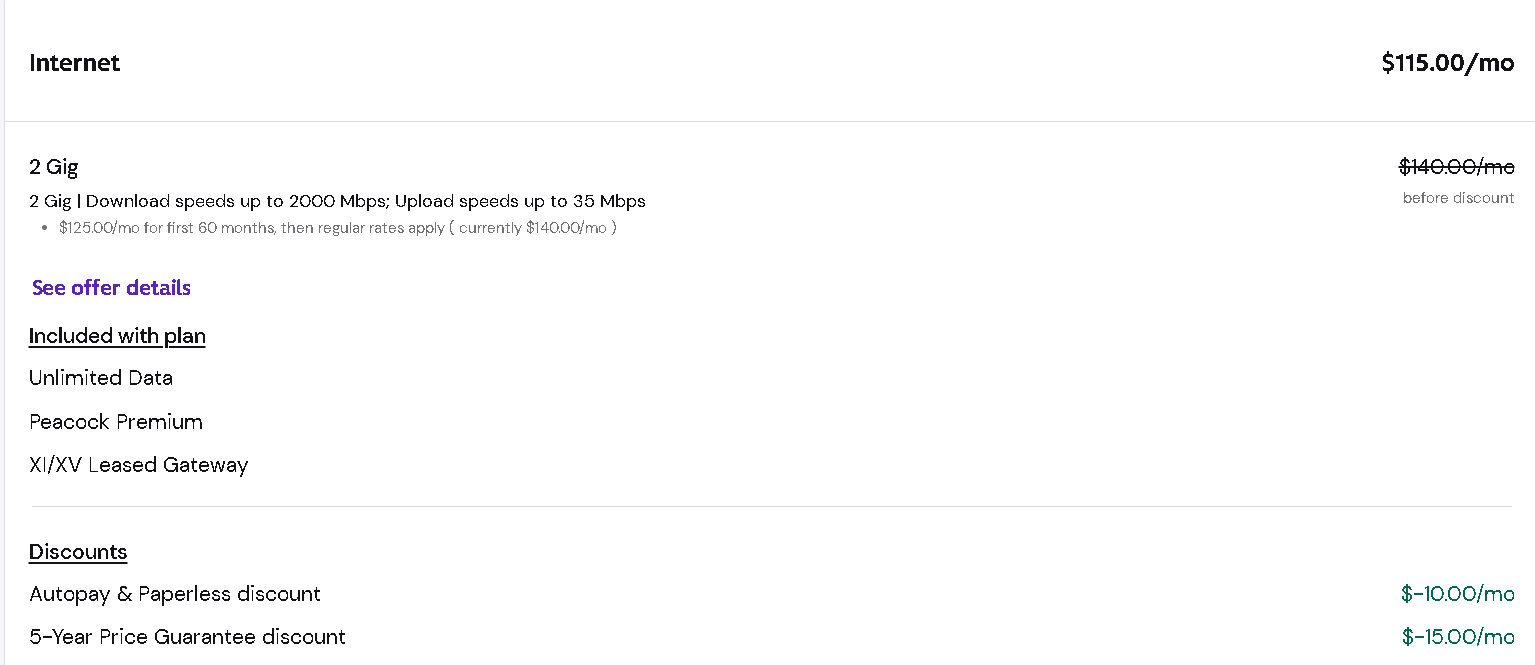
Task: Select the Unlimited Data item
Action: (x=101, y=378)
